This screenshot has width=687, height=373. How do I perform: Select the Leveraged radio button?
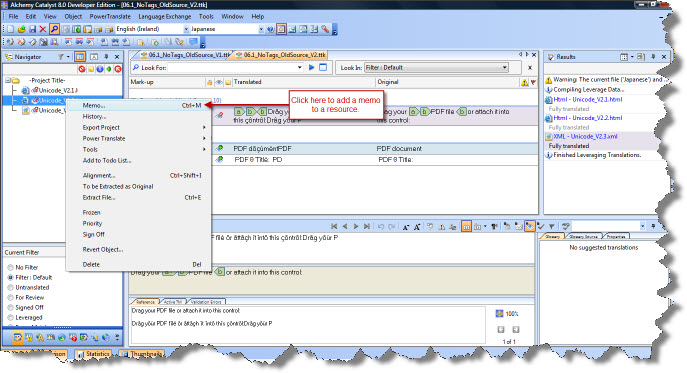[10, 318]
